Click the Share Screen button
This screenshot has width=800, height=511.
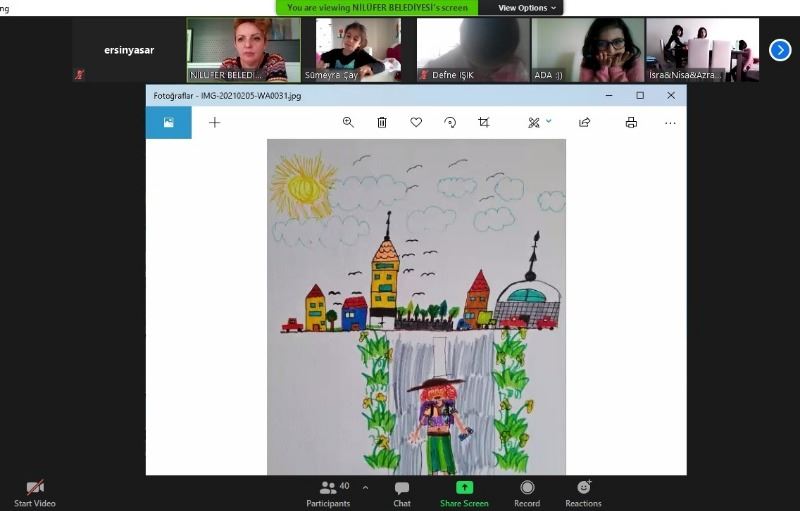[x=464, y=494]
